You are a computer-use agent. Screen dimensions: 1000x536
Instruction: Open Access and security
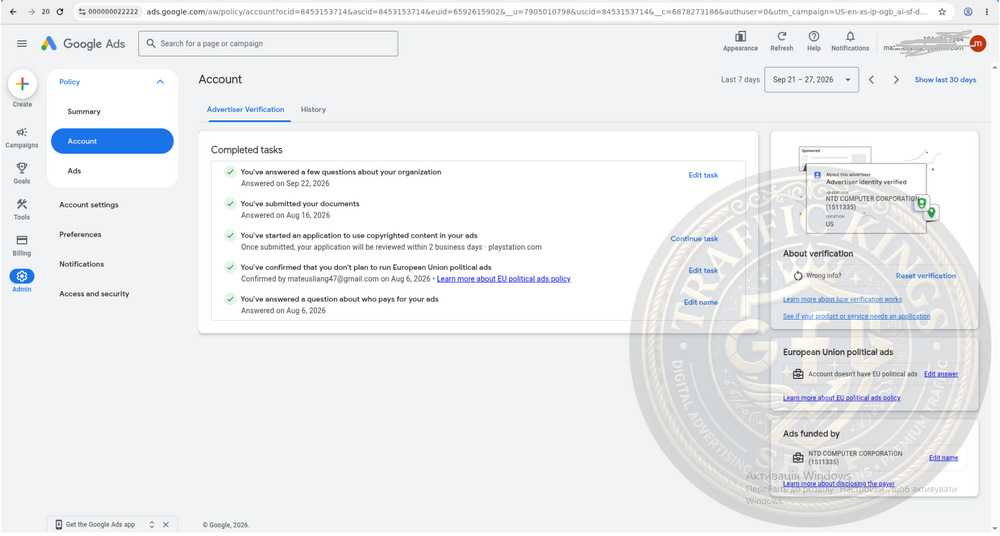tap(94, 294)
